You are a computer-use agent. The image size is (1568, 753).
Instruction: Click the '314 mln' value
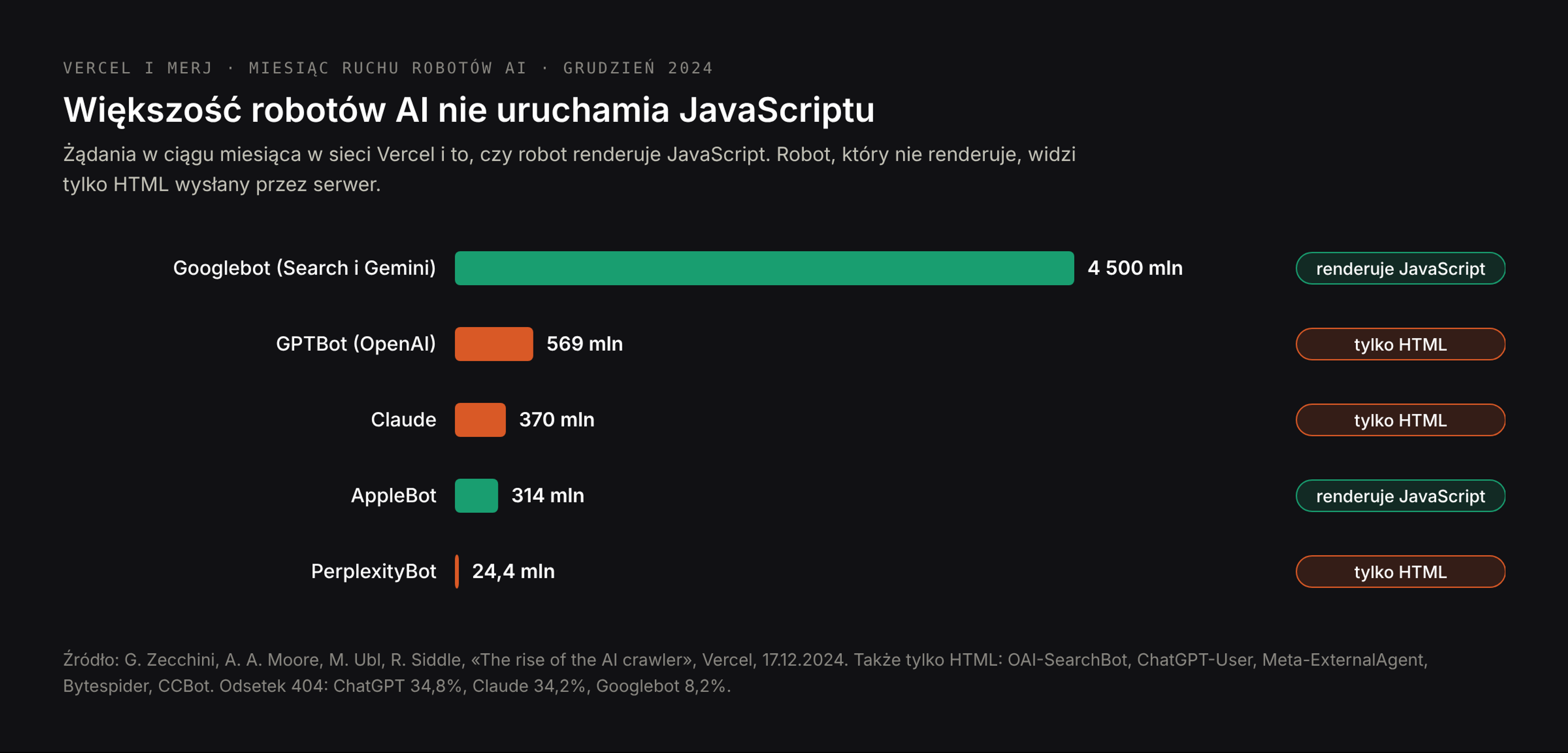[548, 495]
